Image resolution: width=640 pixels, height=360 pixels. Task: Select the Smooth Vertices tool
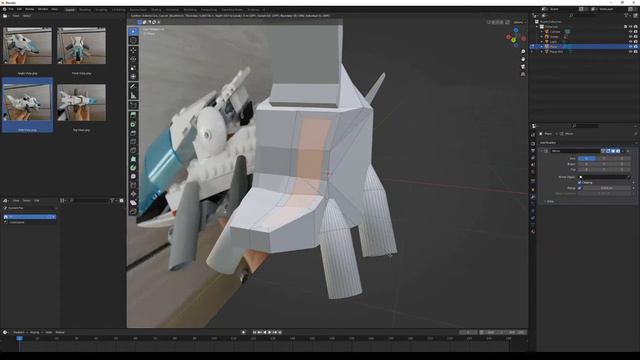pyautogui.click(x=133, y=176)
